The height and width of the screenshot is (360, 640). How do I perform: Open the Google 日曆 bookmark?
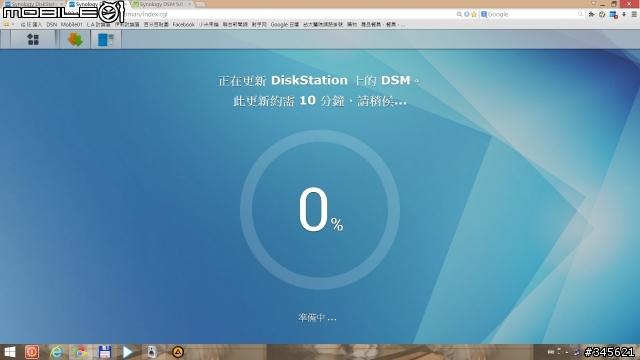(x=284, y=24)
